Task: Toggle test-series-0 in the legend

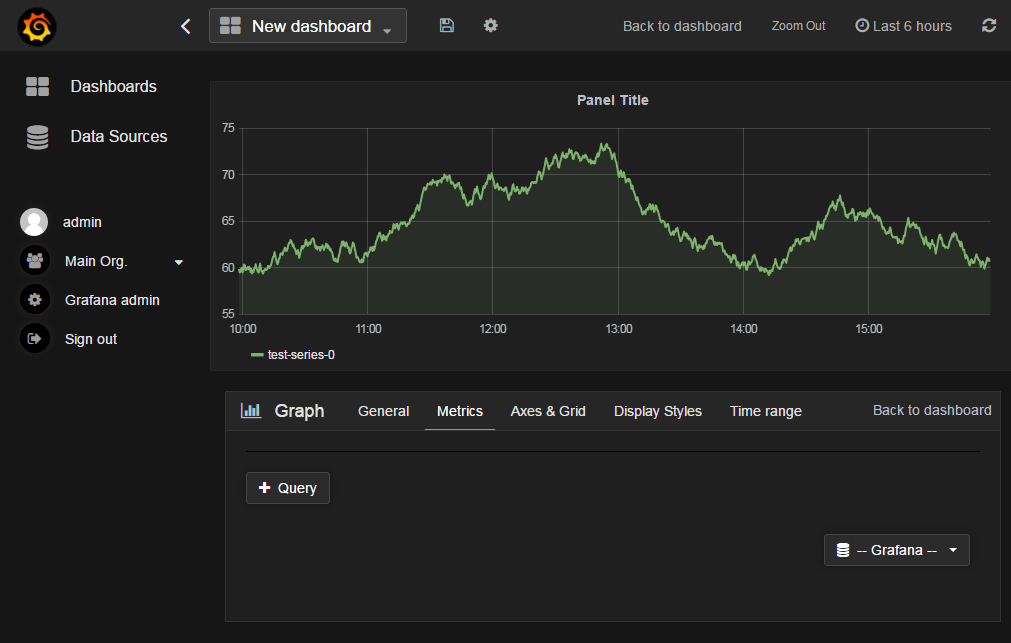Action: 301,355
